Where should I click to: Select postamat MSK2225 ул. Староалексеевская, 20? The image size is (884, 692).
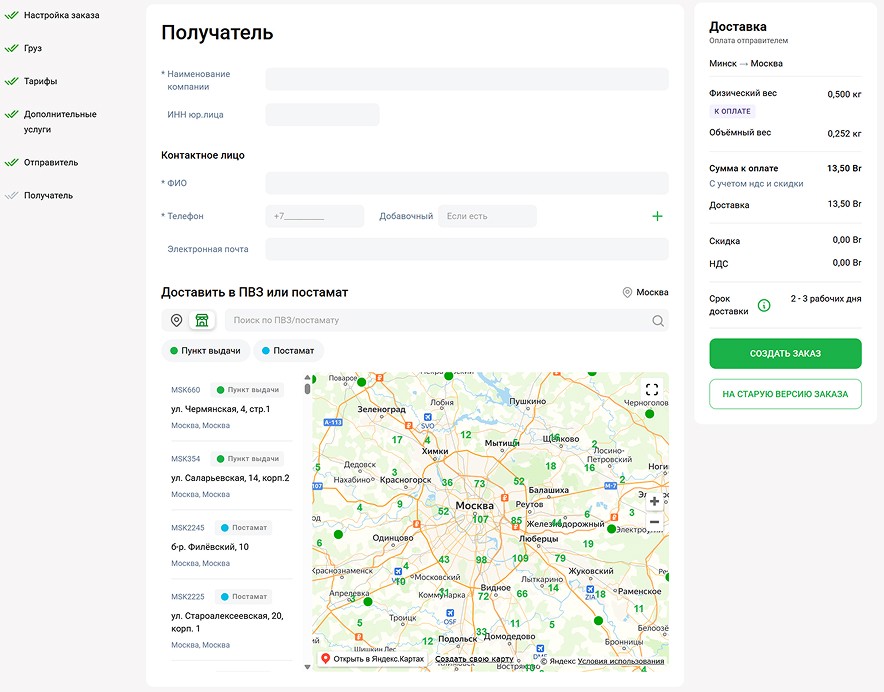231,620
